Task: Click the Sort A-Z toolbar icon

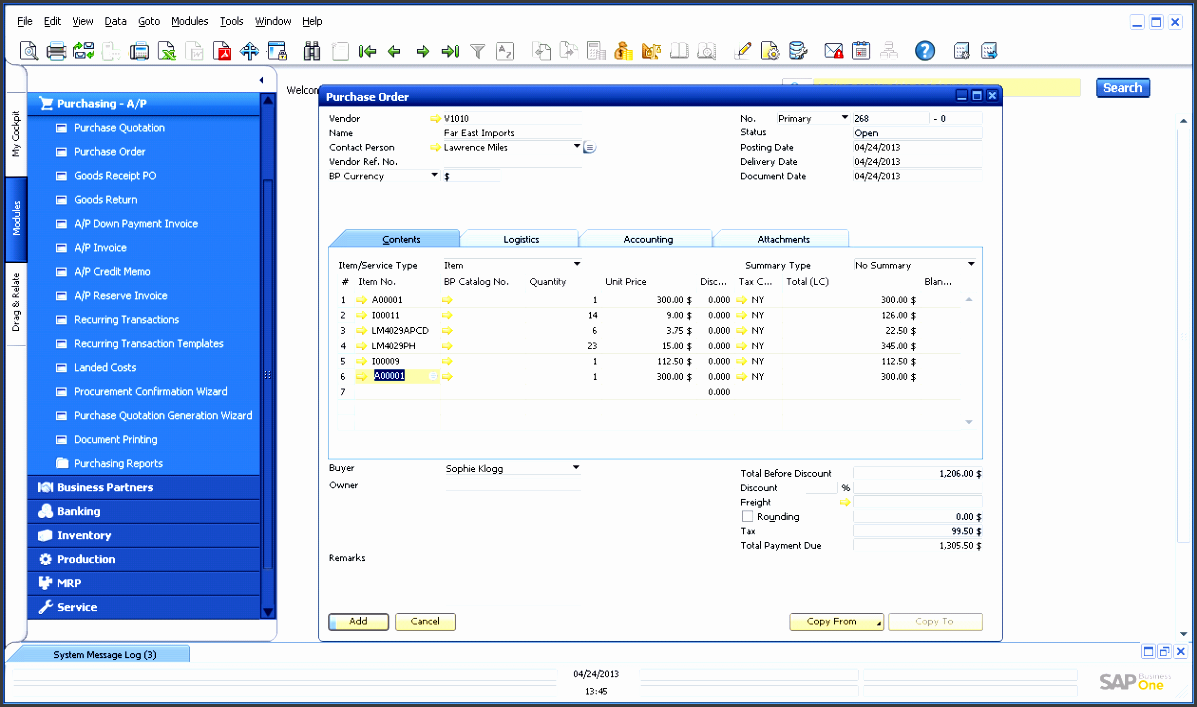Action: coord(505,51)
